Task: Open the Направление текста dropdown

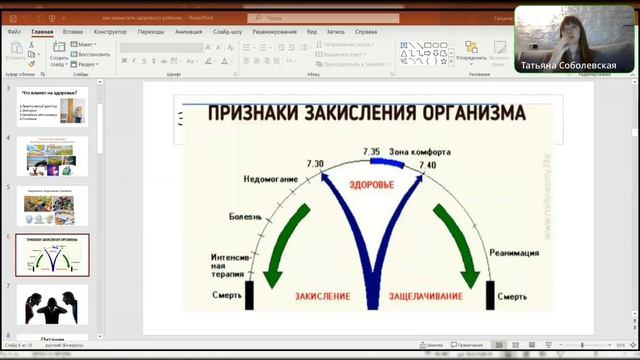Action: 345,44
